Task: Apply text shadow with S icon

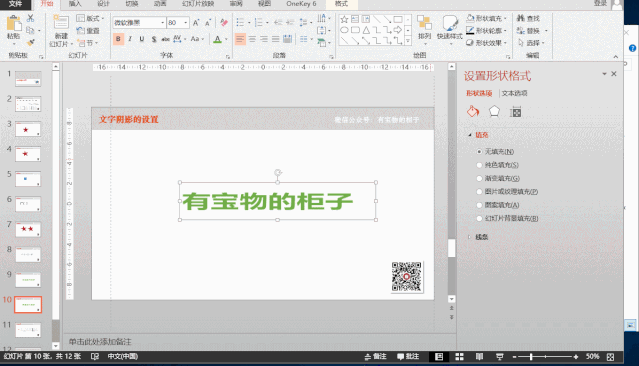Action: tap(154, 39)
